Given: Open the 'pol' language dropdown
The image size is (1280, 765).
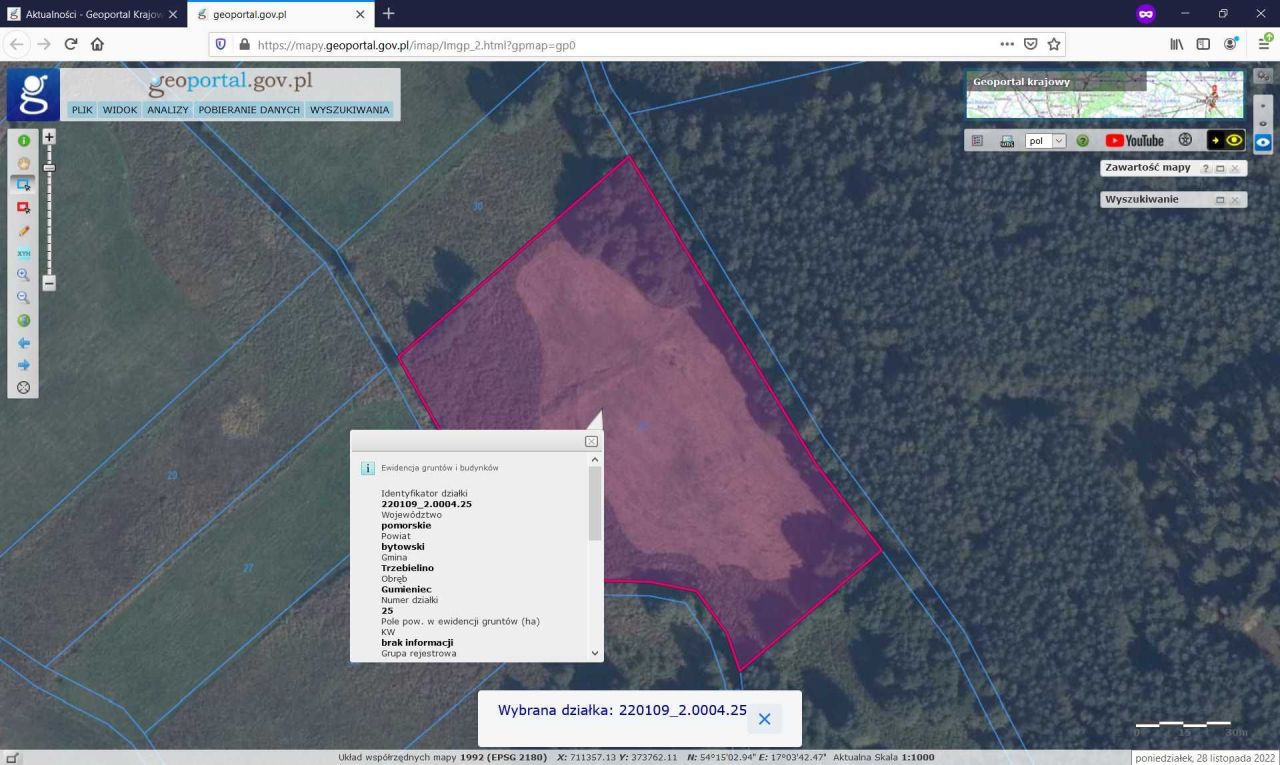Looking at the screenshot, I should tap(1046, 141).
